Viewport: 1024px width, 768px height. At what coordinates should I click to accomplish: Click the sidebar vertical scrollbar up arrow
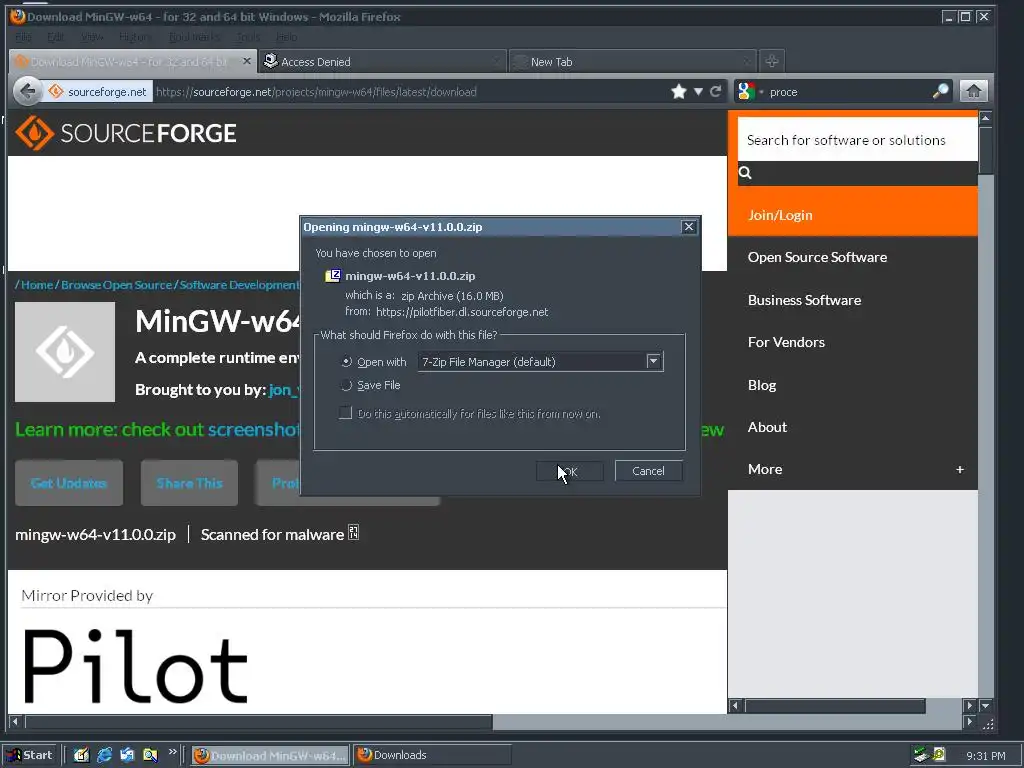tap(985, 118)
